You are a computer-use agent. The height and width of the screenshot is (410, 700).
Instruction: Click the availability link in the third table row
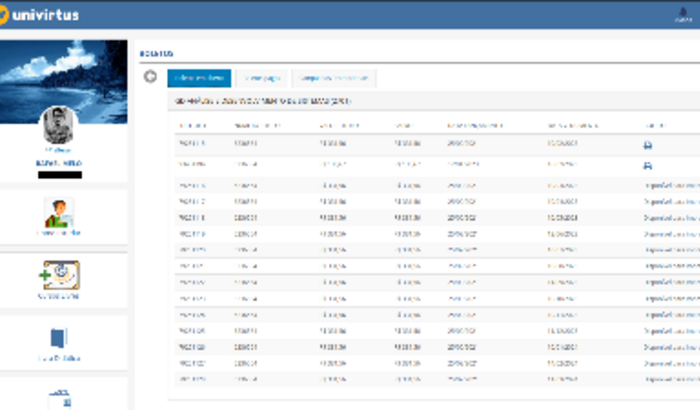coord(671,185)
